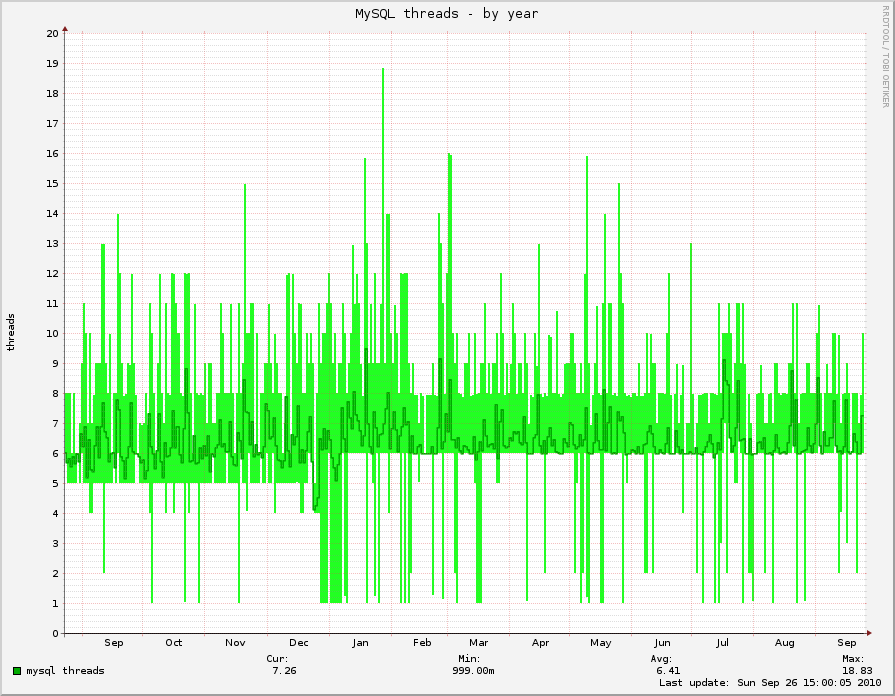Click the 'Mar' x-axis month label

coord(478,642)
